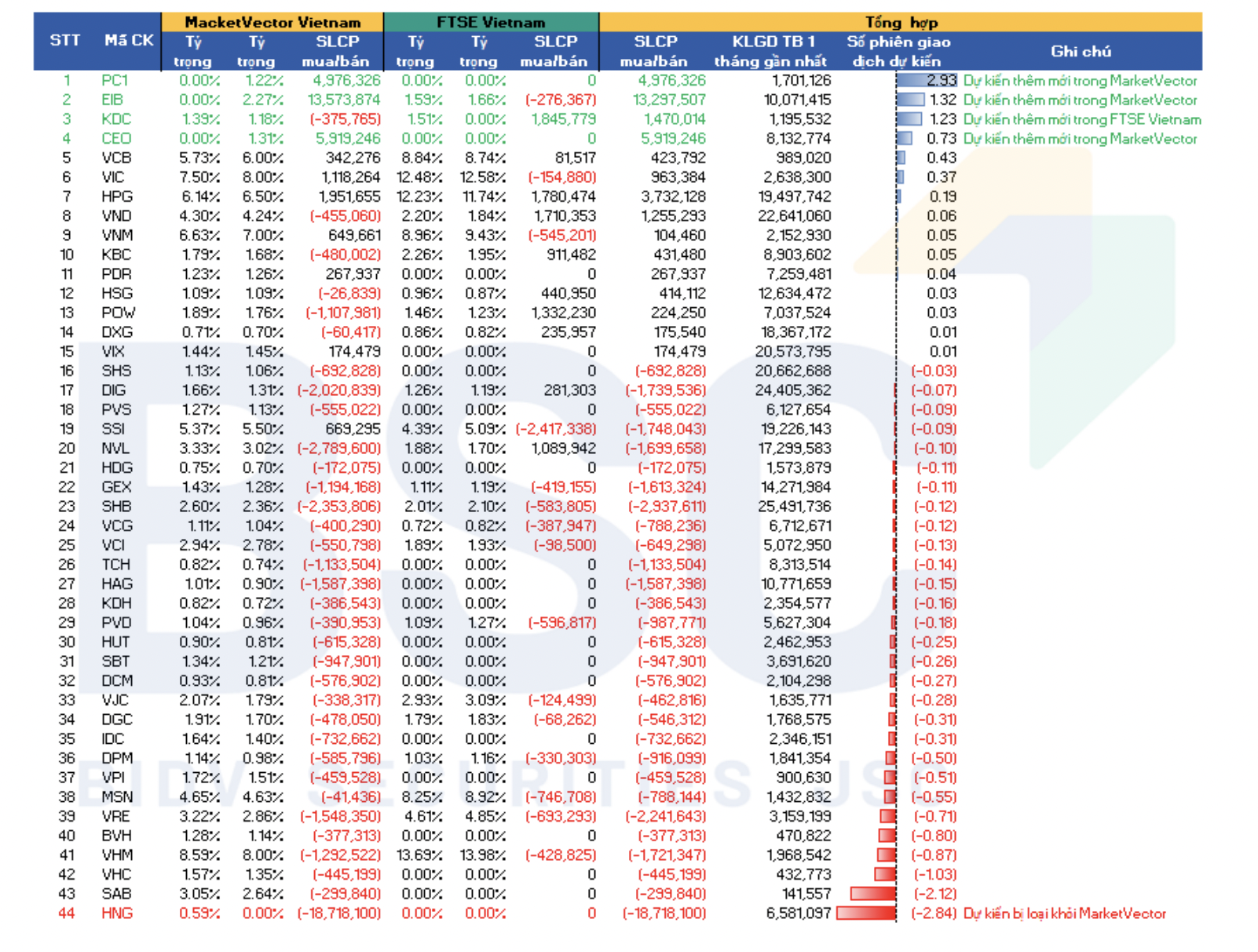Click the value '(-2,417,338)' in SSI row

pos(556,429)
